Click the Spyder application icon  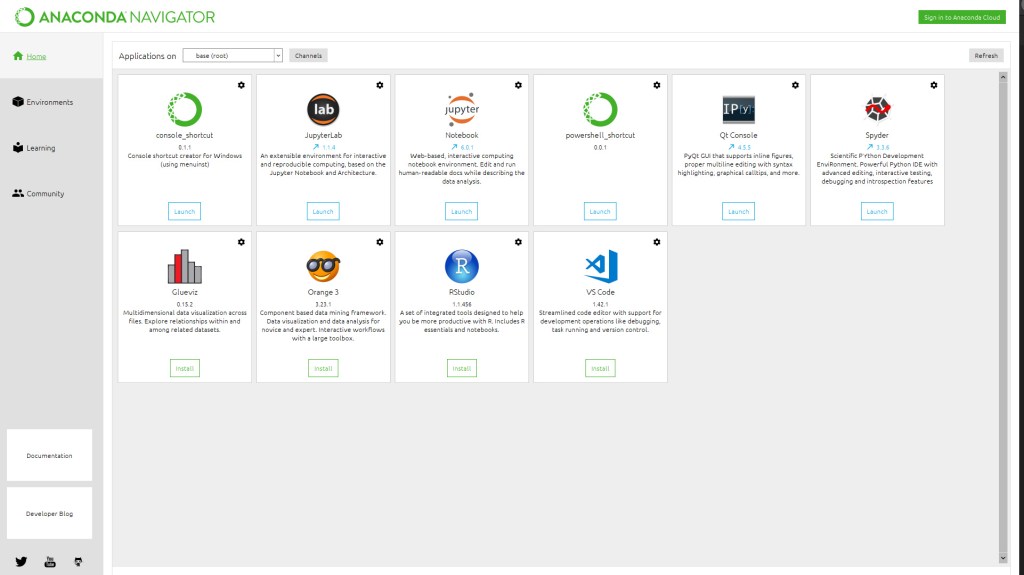click(877, 108)
